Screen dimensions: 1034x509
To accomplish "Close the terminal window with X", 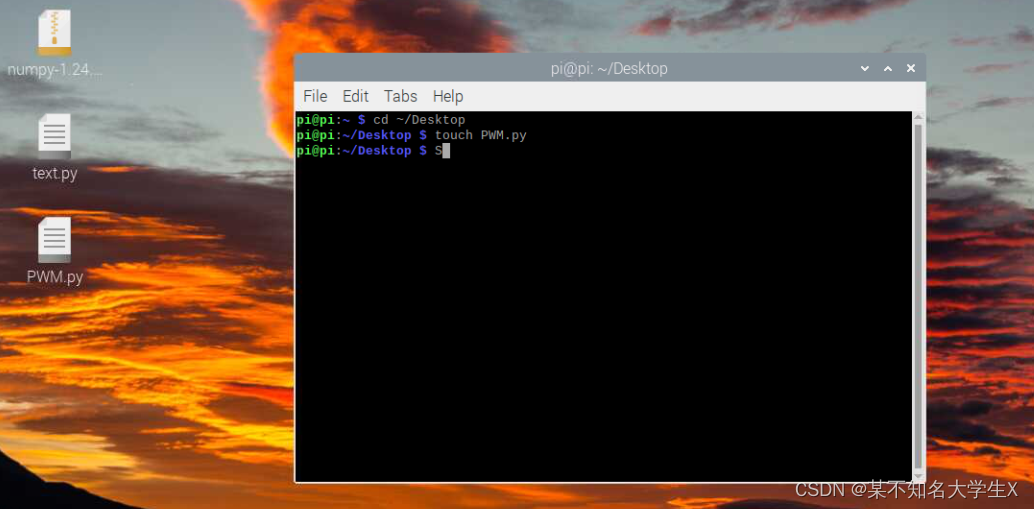I will coord(911,69).
